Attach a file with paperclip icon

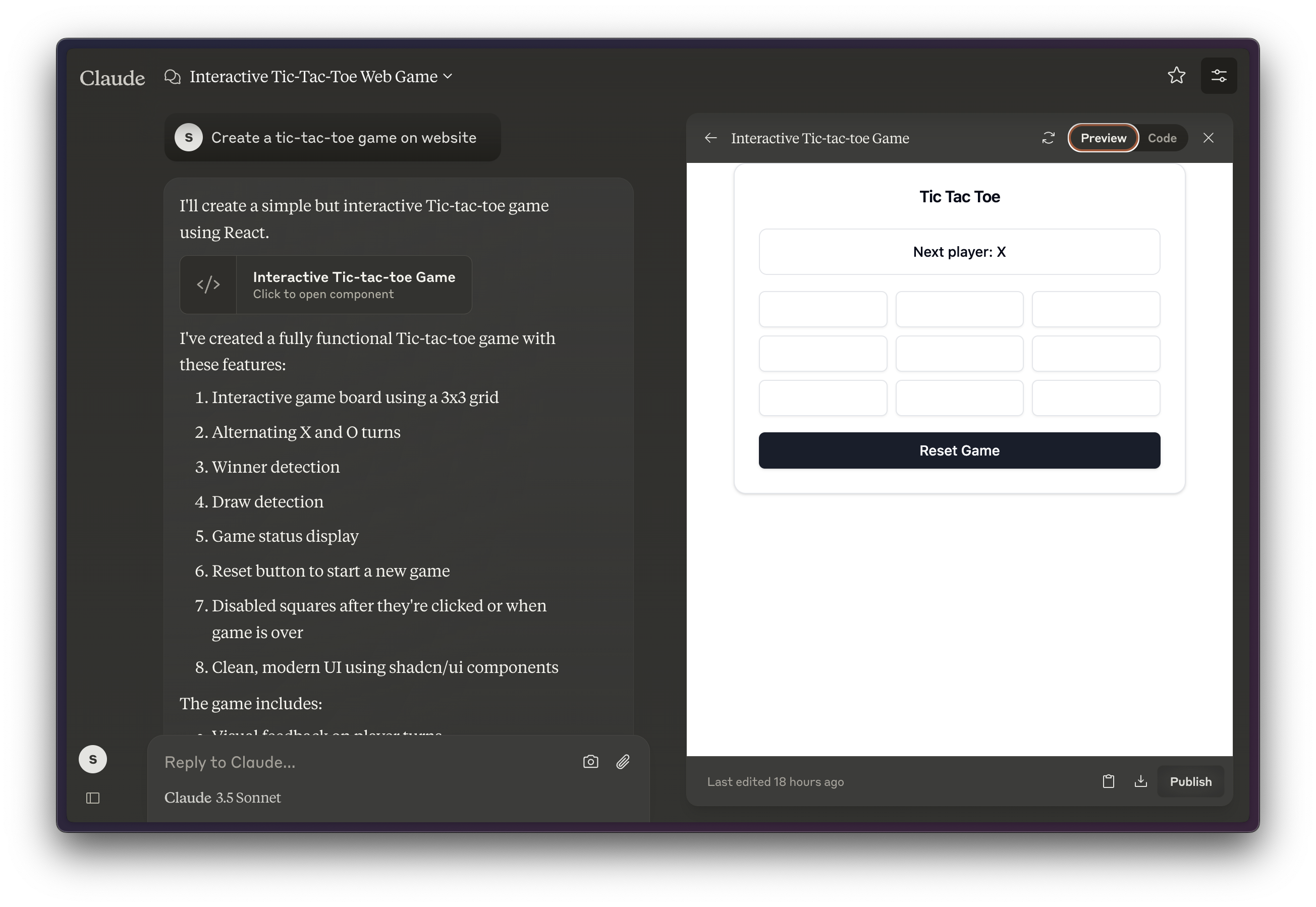pos(623,762)
